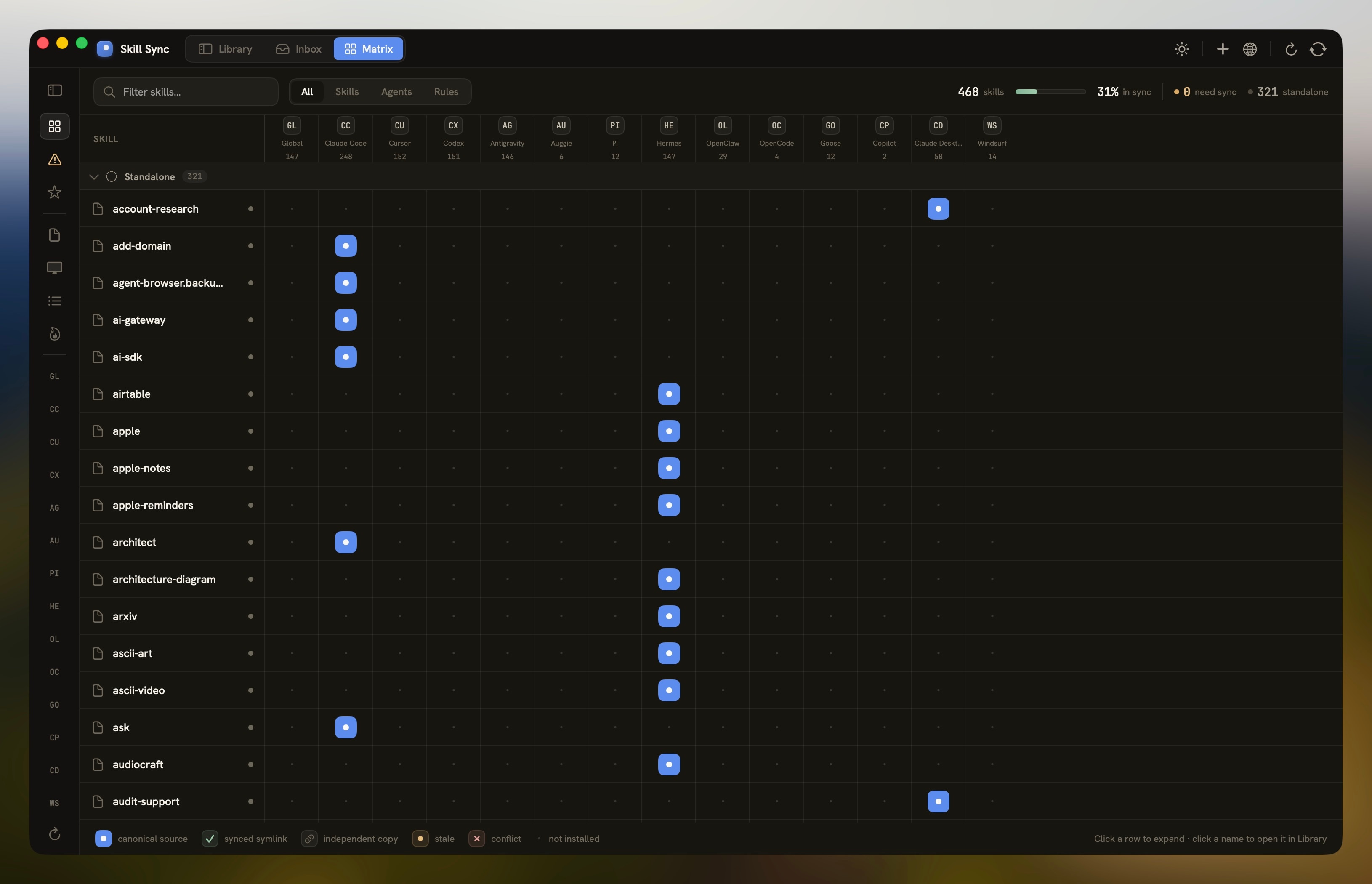Screen dimensions: 1372x884
Task: Select the CC agent in left sidebar
Action: pos(55,409)
